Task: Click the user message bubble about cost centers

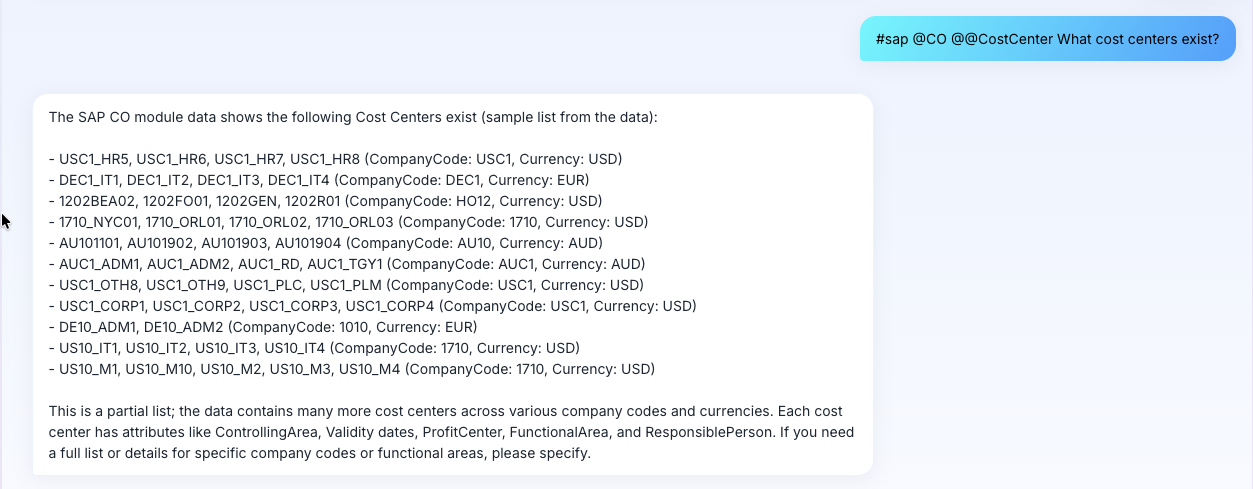Action: 1047,39
